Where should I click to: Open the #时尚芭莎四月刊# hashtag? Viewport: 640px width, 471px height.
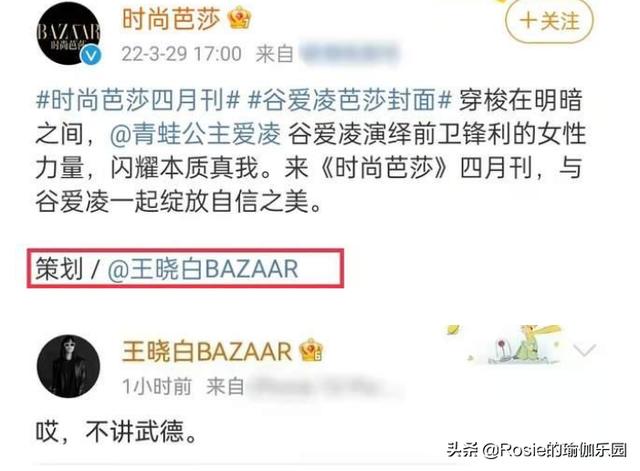[138, 100]
